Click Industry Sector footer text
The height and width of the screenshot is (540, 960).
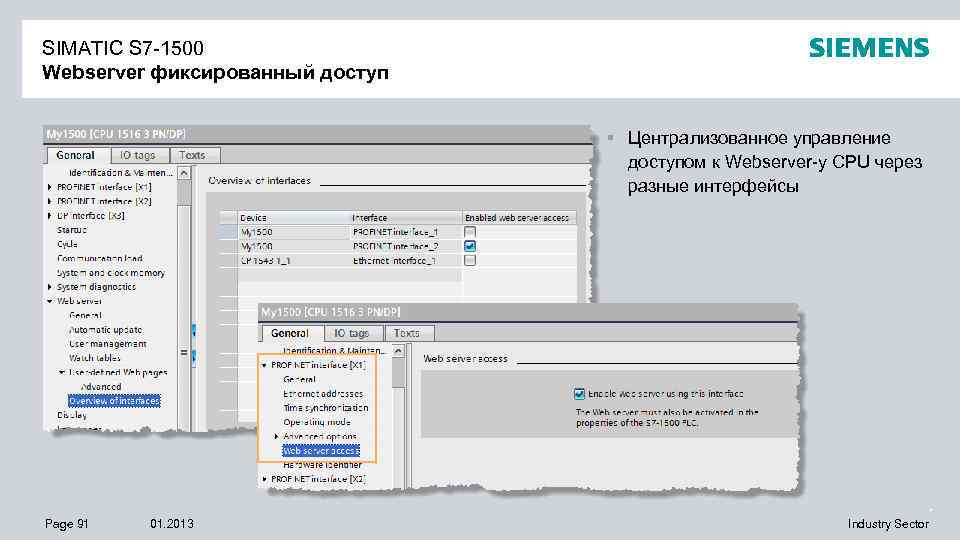888,524
